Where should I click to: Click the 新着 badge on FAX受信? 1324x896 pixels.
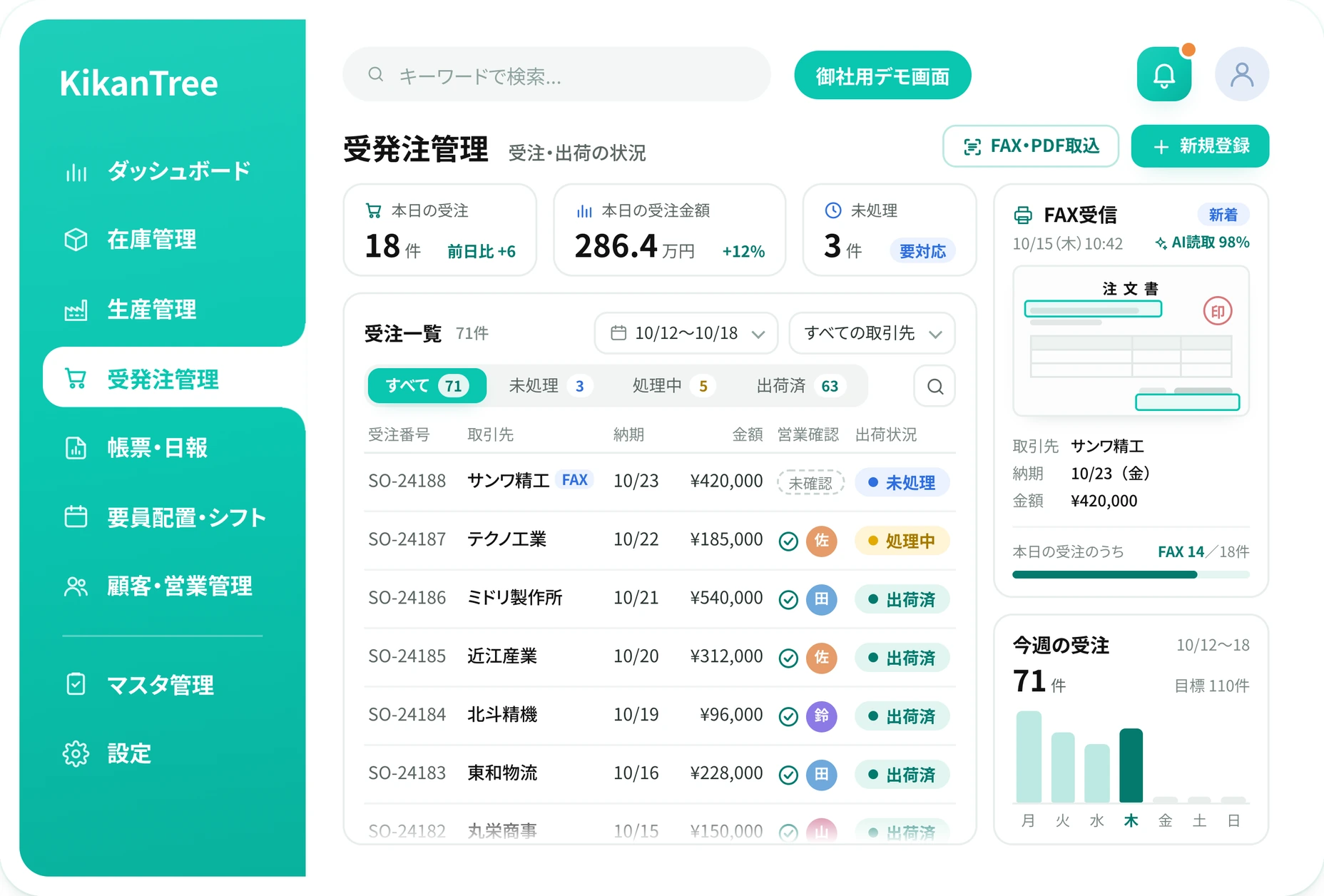point(1223,215)
